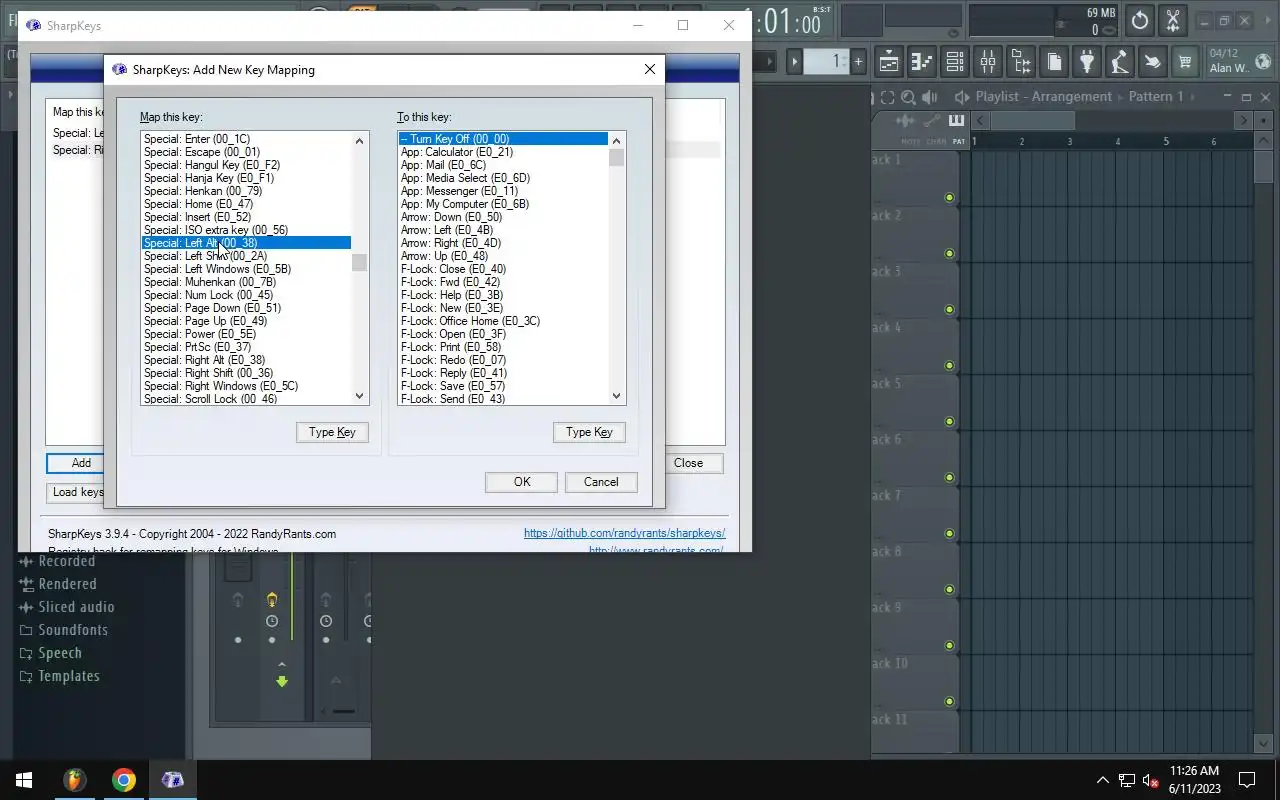Click up arrow of To this key list
This screenshot has width=1280, height=800.
(617, 140)
